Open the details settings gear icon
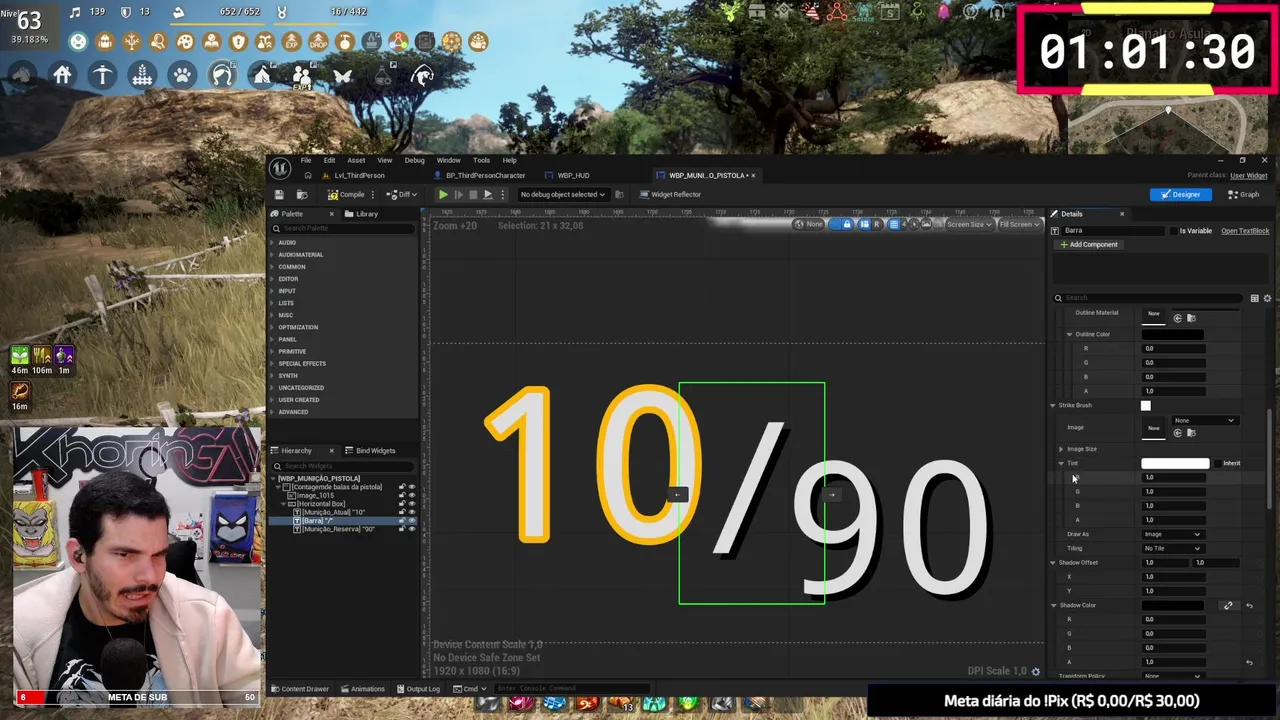This screenshot has width=1280, height=720. (x=1267, y=298)
